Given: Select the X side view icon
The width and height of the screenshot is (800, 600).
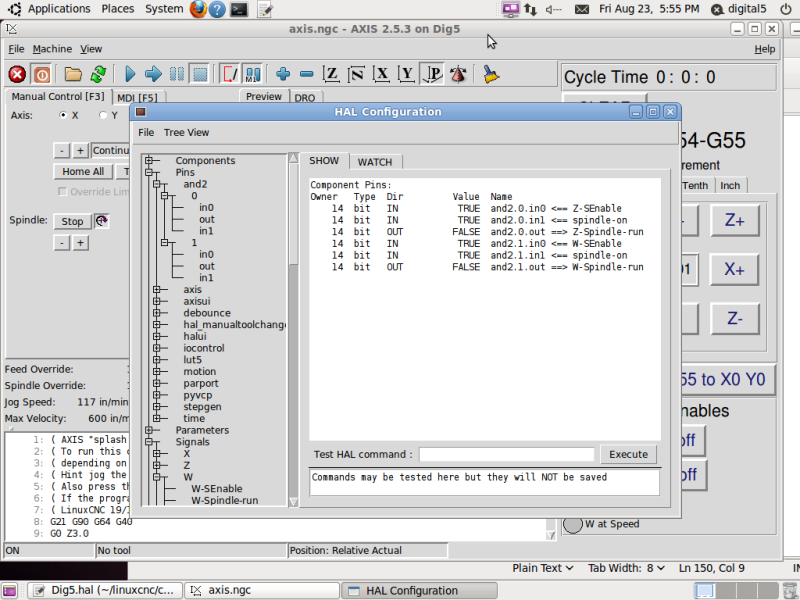Looking at the screenshot, I should (381, 74).
